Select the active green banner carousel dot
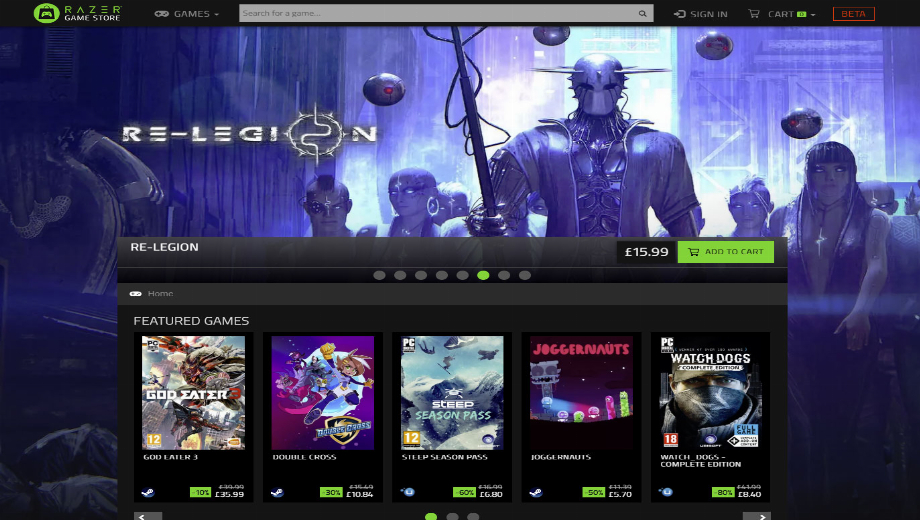The height and width of the screenshot is (520, 920). 483,275
